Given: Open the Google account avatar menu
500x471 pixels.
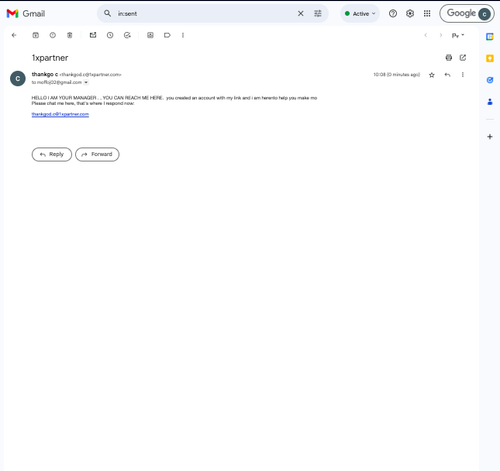Looking at the screenshot, I should 484,14.
